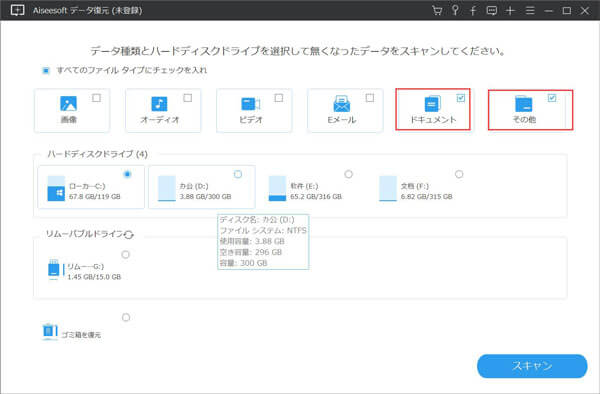Check the ビデオ checkbox
This screenshot has height=394, width=600.
279,98
